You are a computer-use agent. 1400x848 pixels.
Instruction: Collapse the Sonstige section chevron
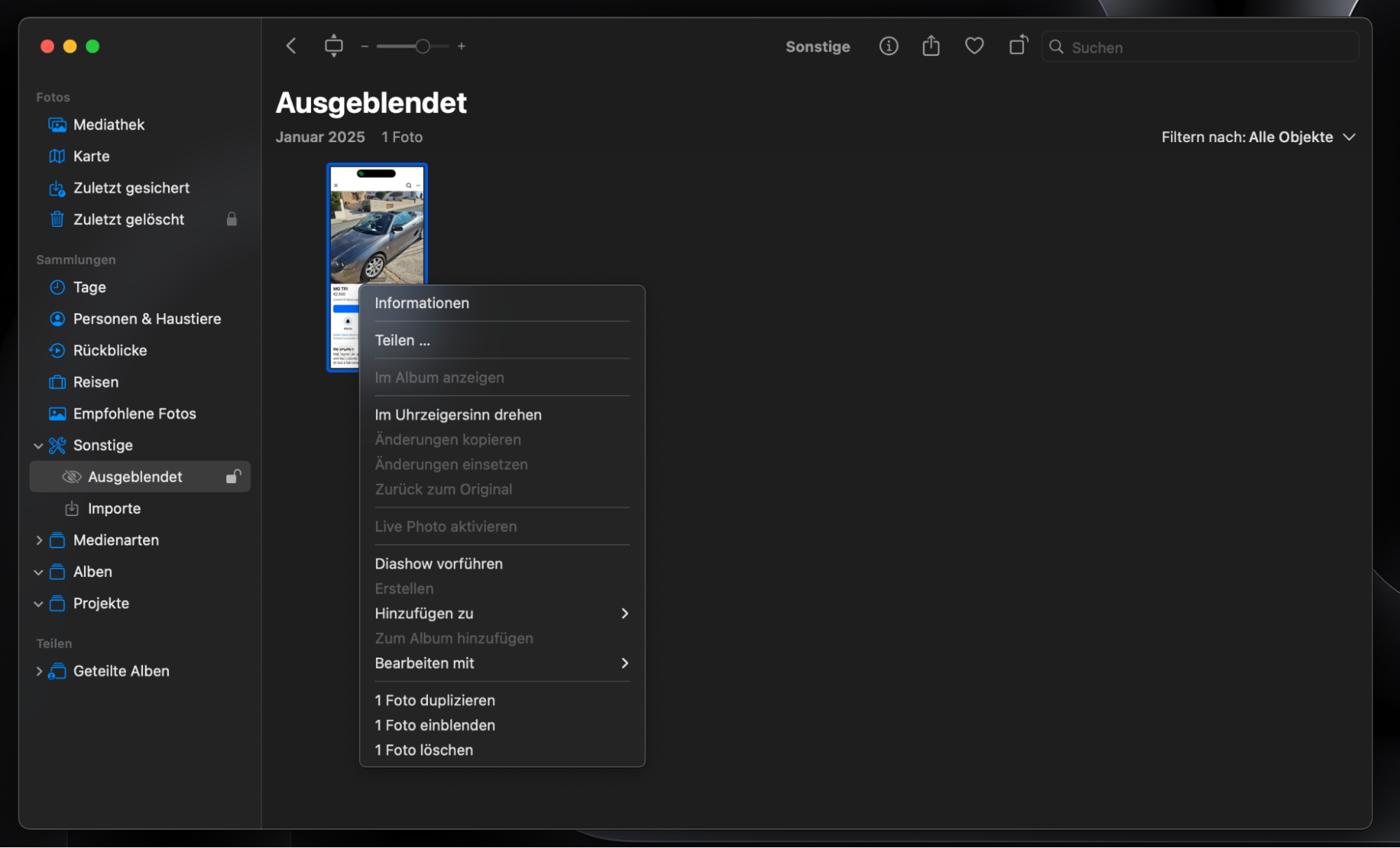coord(39,445)
